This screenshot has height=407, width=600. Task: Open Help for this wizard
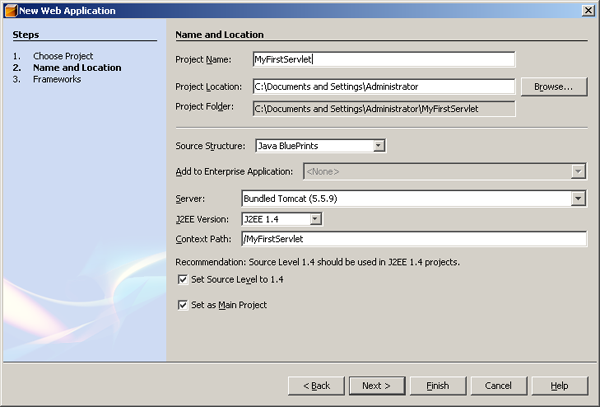pos(559,385)
